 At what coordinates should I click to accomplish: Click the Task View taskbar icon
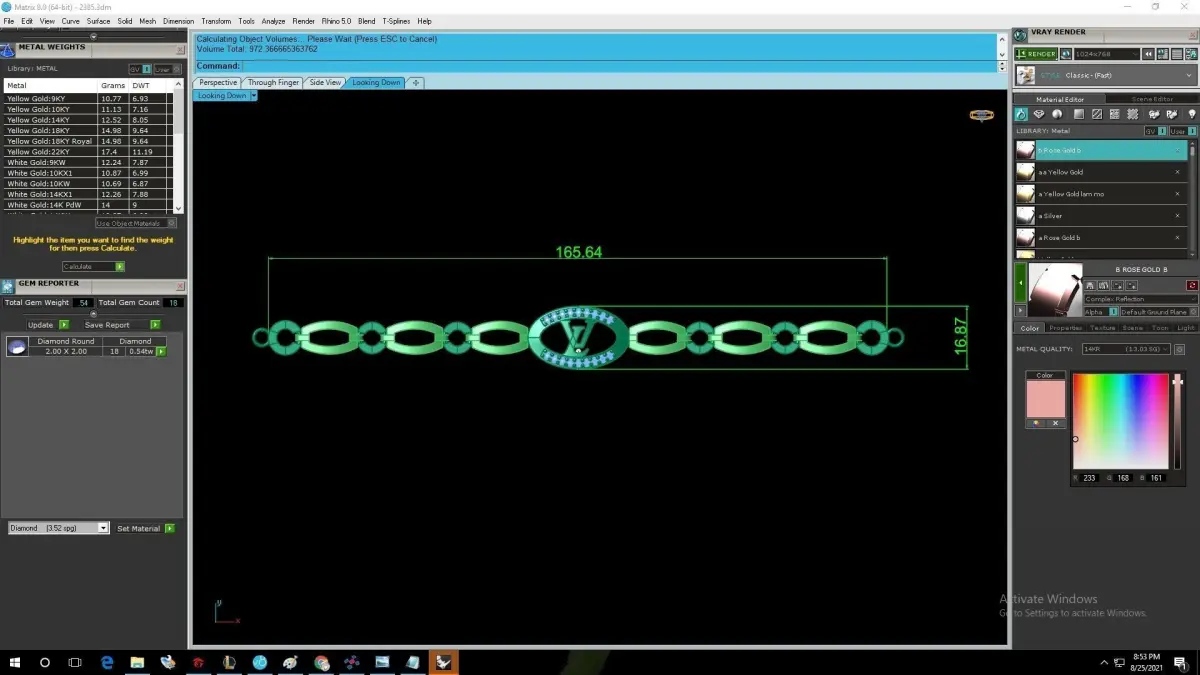[x=75, y=662]
